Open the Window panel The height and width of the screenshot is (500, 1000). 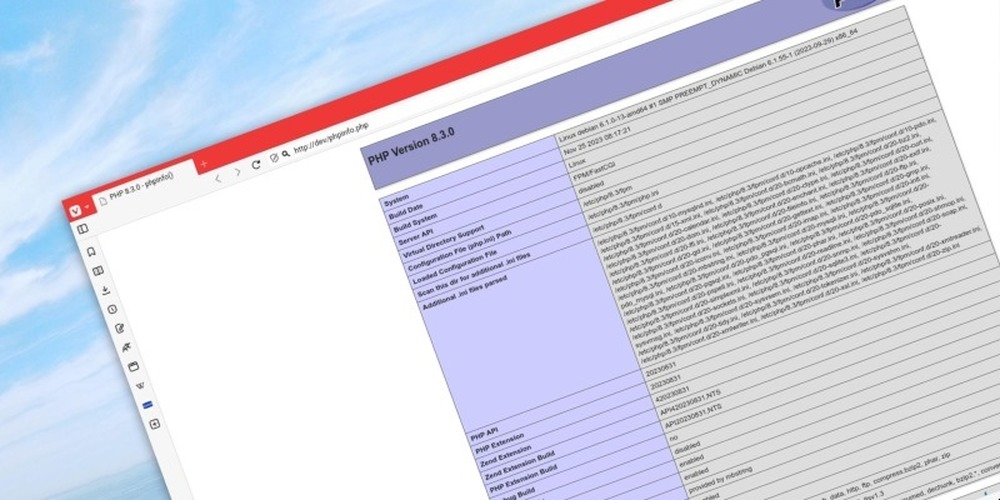pos(133,366)
